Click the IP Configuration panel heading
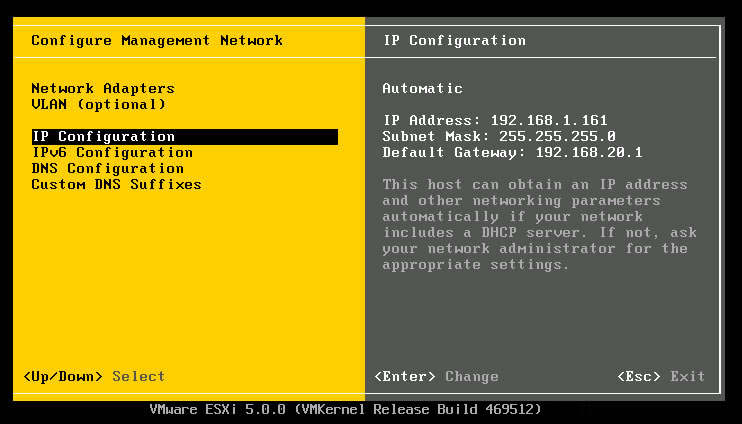742x424 pixels. (454, 41)
